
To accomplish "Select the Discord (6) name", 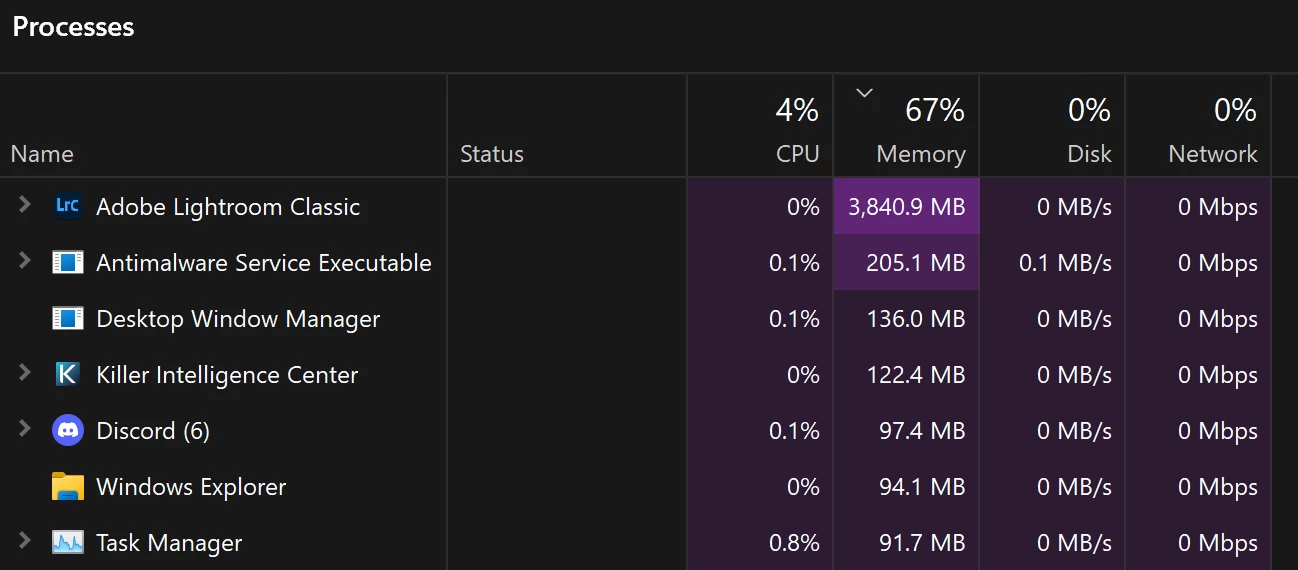I will coord(153,431).
